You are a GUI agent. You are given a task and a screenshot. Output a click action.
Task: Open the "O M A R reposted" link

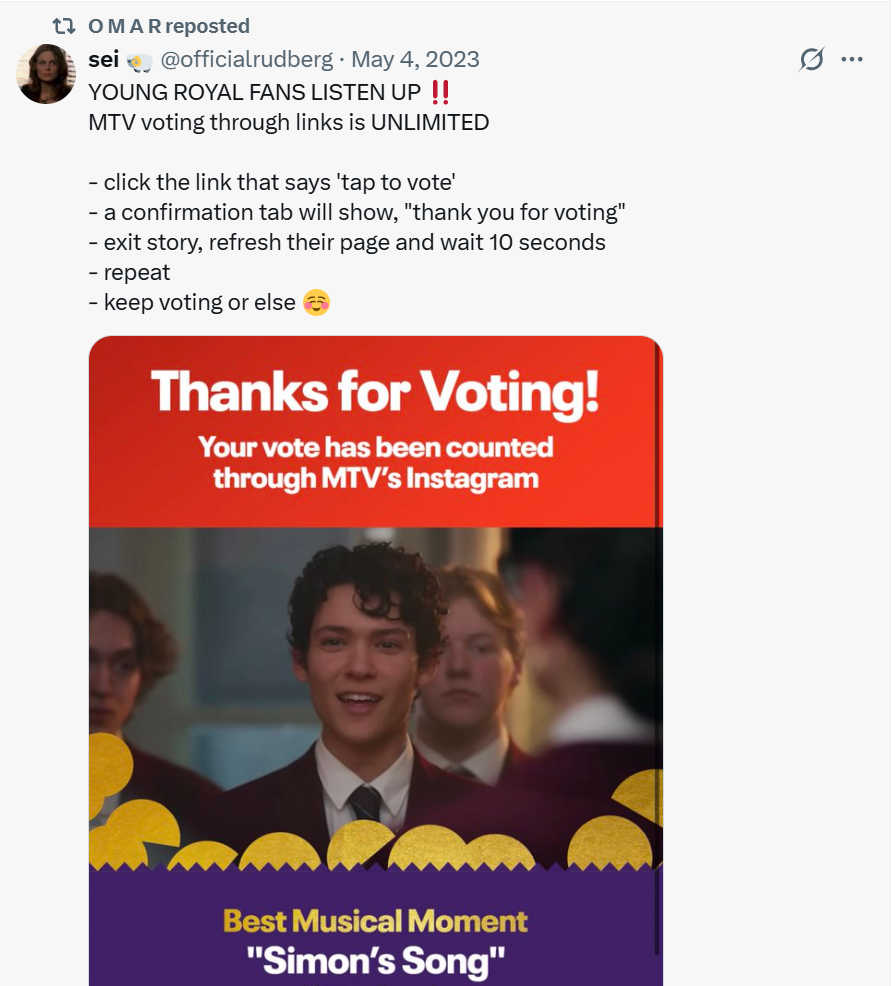169,26
